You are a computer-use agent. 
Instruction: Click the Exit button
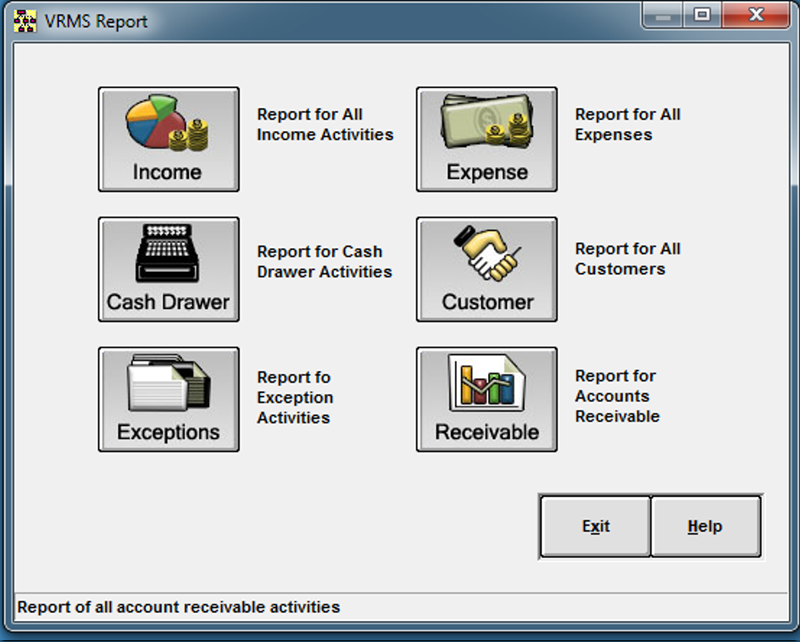click(x=595, y=526)
